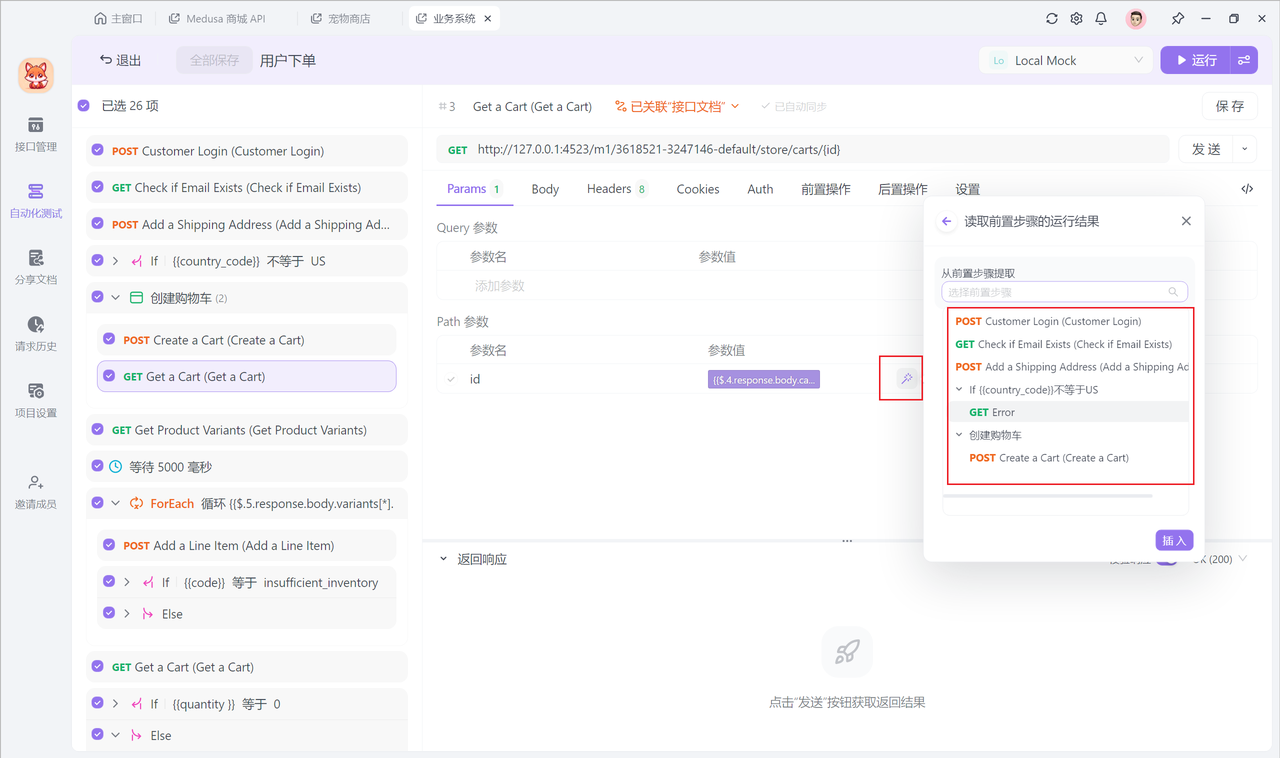Click the 插入 button in the popup
1280x758 pixels.
click(1174, 540)
